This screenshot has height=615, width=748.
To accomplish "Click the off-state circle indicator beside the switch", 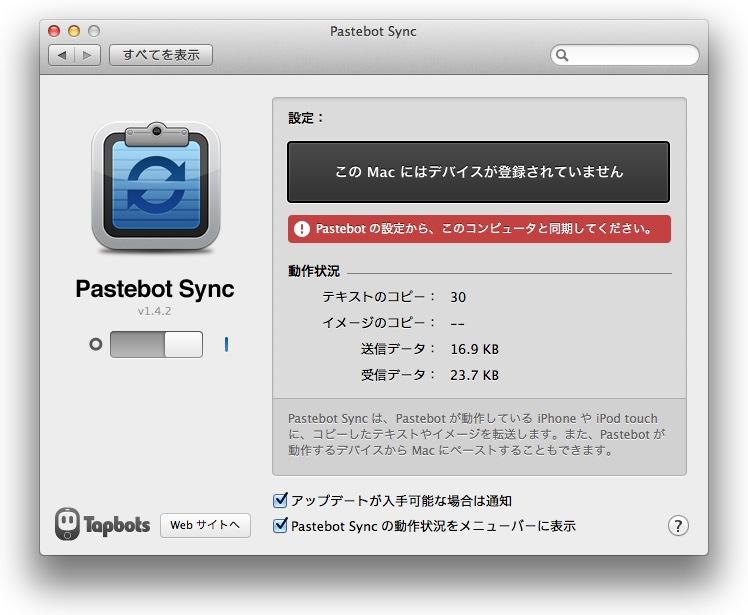I will 95,345.
